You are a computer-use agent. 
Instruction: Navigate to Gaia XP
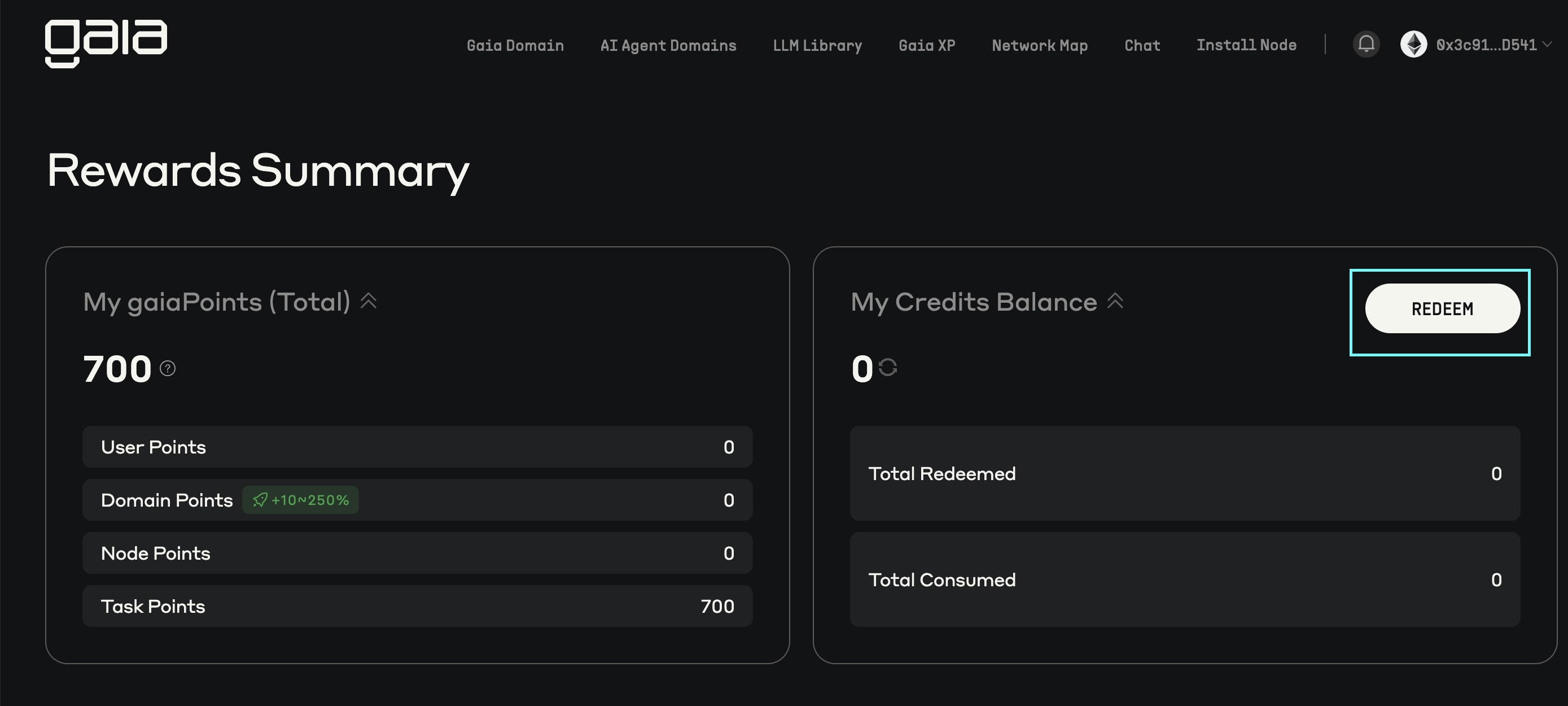927,46
